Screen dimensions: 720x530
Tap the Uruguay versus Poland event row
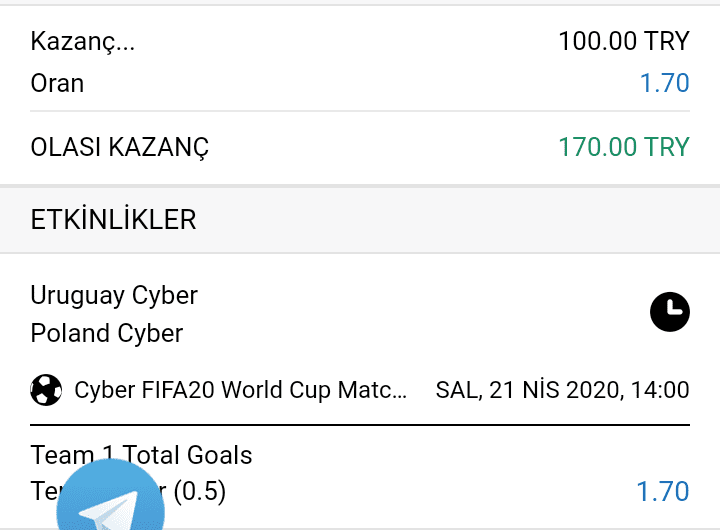(x=360, y=312)
